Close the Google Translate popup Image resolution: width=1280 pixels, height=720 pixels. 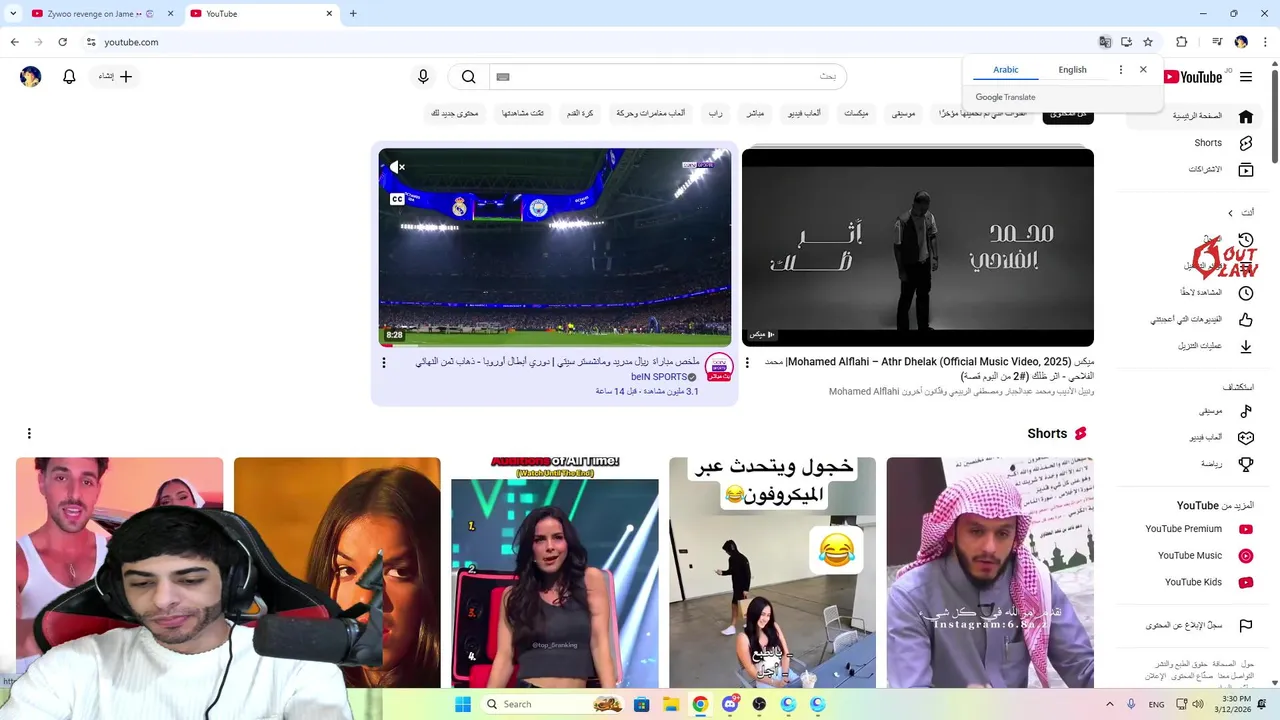[1143, 70]
